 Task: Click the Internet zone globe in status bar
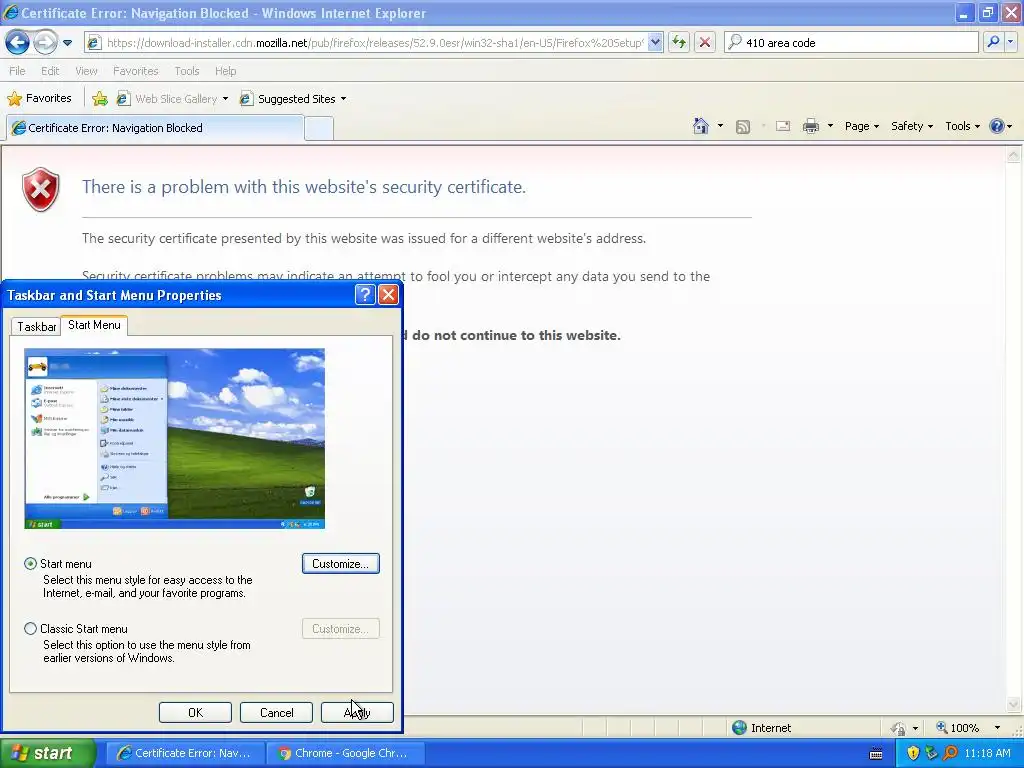click(x=739, y=728)
